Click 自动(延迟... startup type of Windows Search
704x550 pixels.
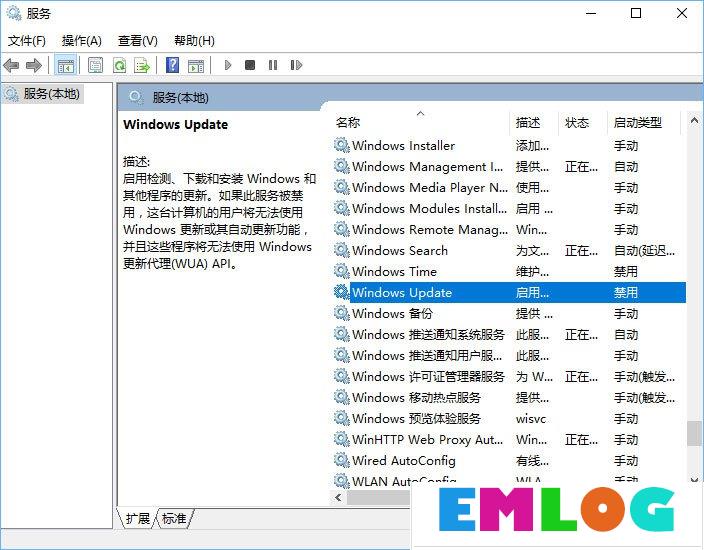(x=644, y=251)
